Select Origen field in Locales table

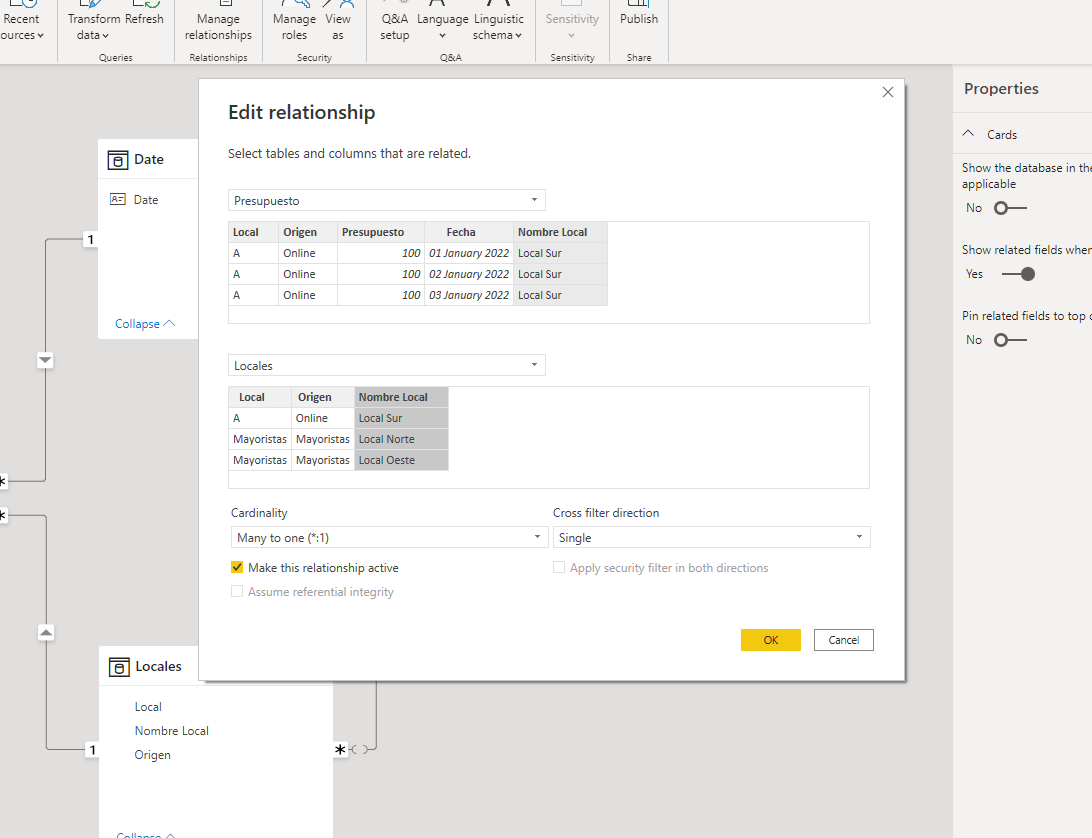(153, 754)
